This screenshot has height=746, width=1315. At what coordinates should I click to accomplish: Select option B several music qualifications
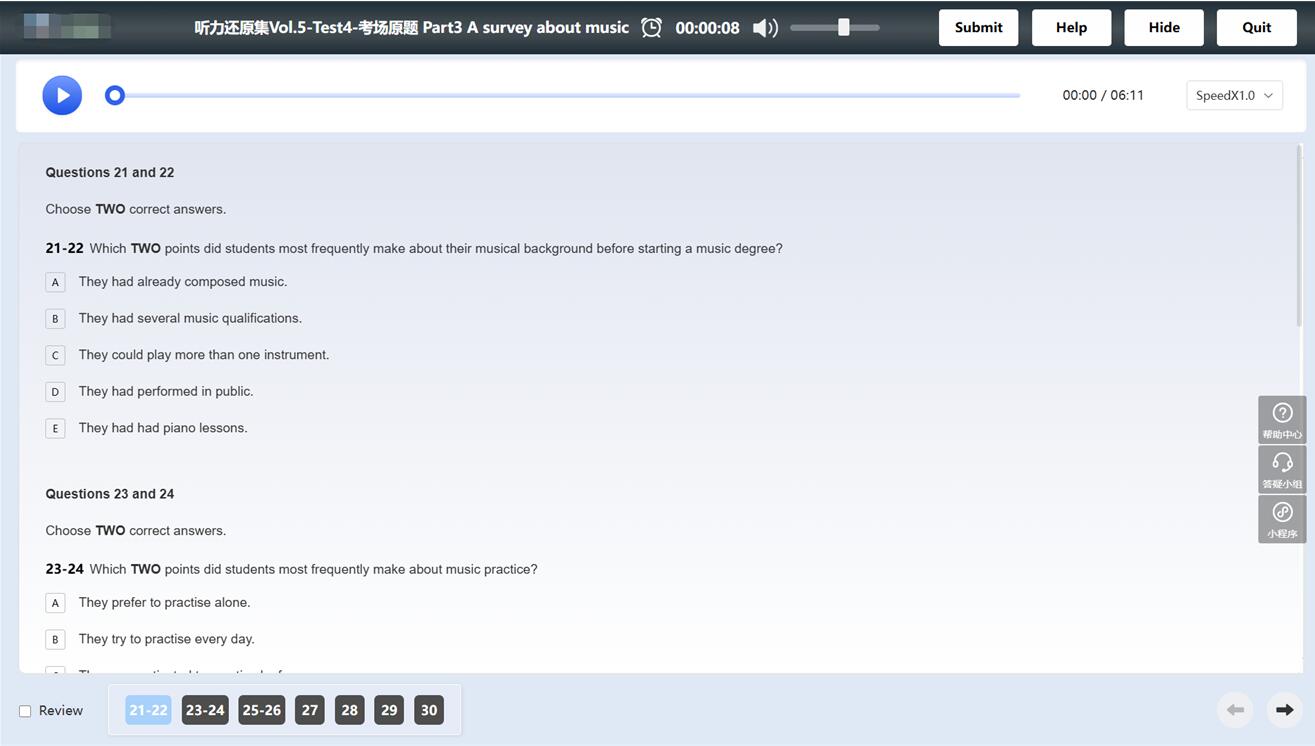tap(55, 318)
